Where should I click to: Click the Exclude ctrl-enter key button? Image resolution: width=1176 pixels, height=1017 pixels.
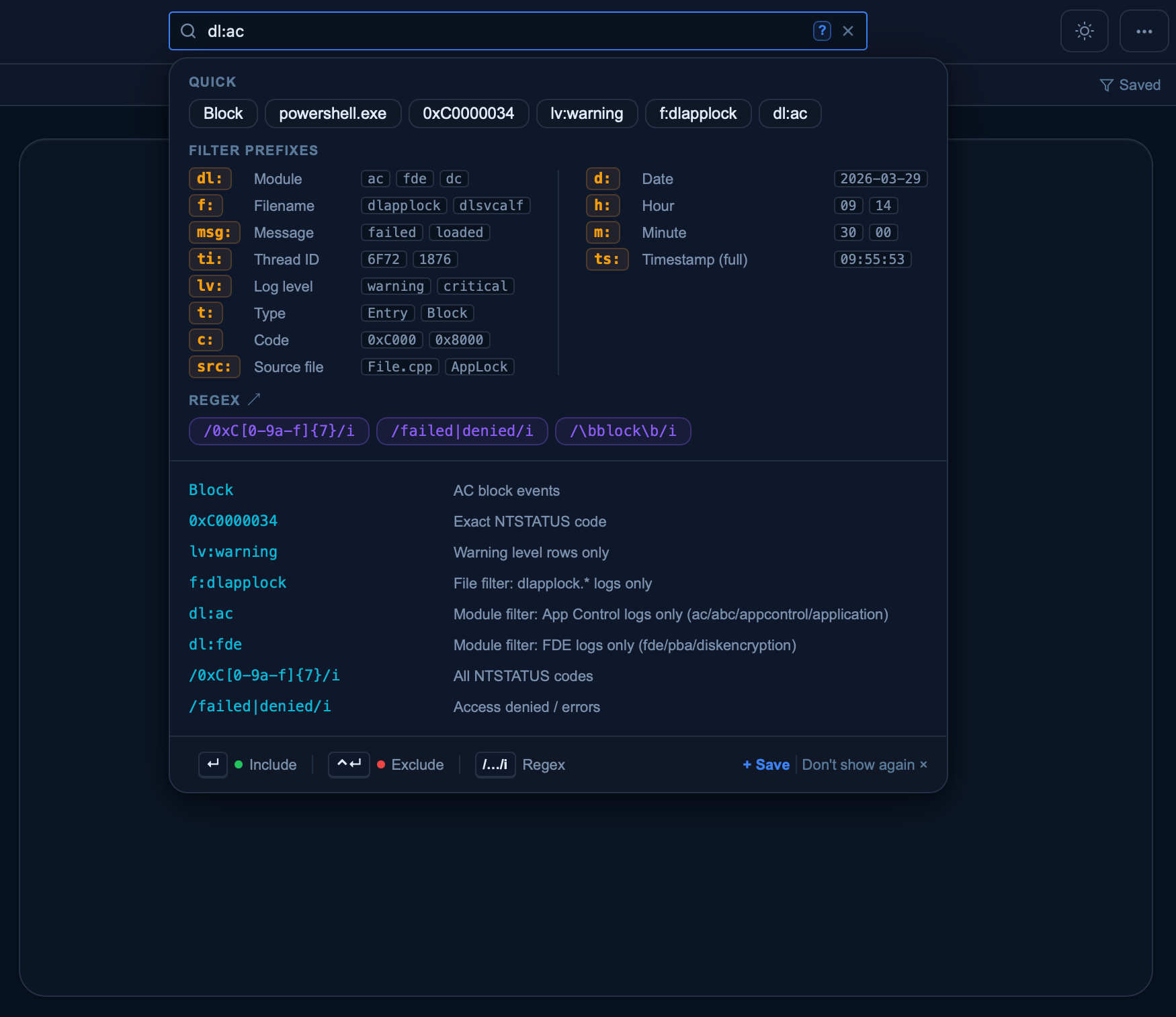[349, 764]
